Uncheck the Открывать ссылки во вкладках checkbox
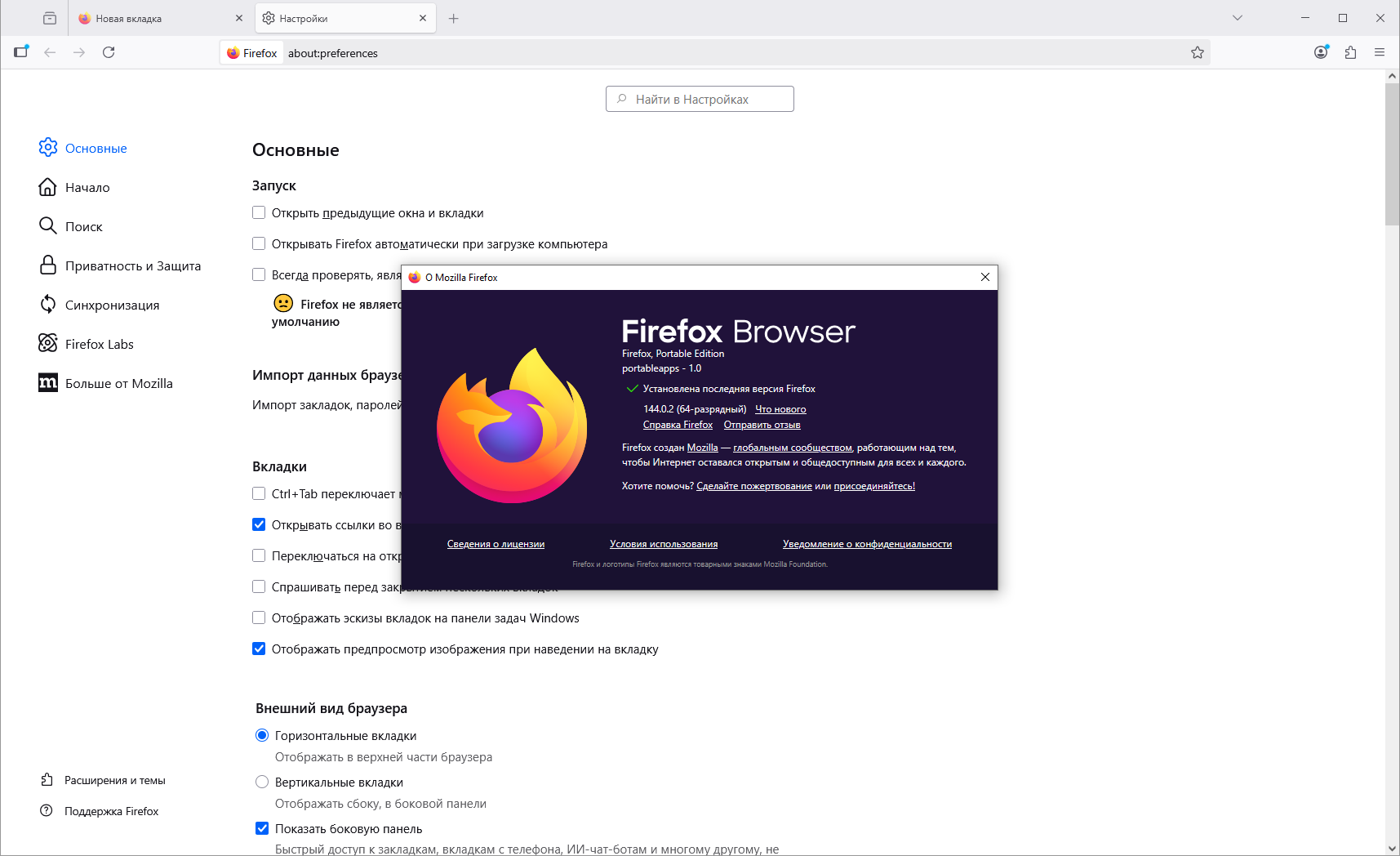This screenshot has width=1400, height=856. click(x=259, y=524)
